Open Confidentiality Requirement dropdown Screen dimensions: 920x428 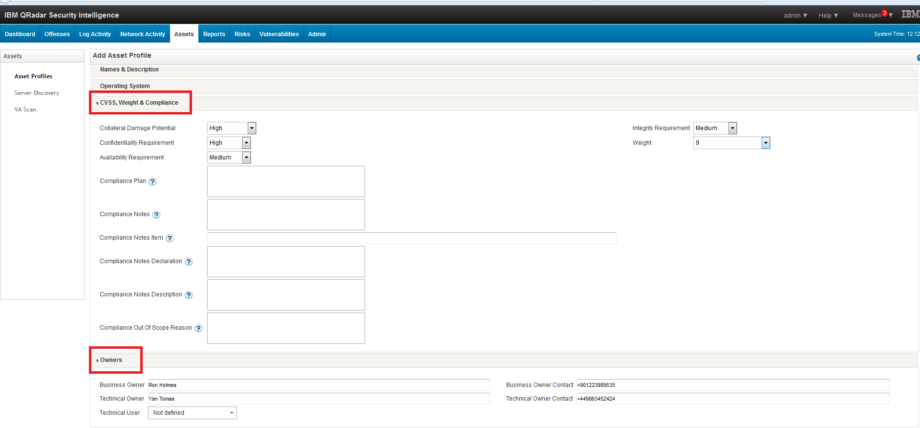[x=246, y=143]
